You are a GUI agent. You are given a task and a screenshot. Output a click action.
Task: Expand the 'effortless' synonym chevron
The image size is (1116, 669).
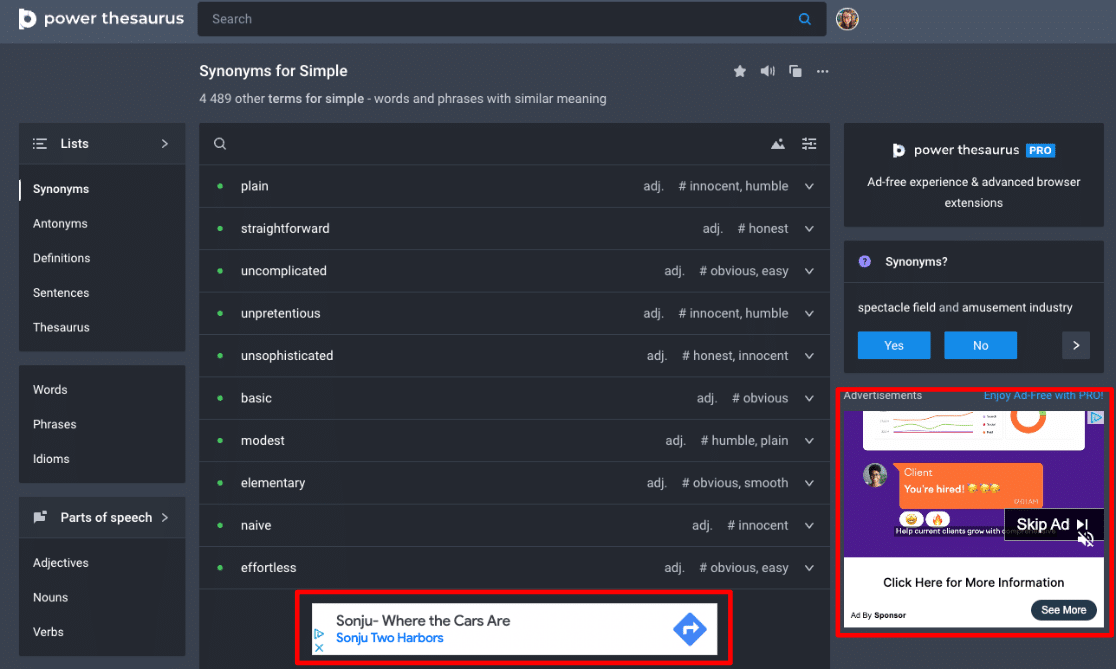tap(809, 568)
